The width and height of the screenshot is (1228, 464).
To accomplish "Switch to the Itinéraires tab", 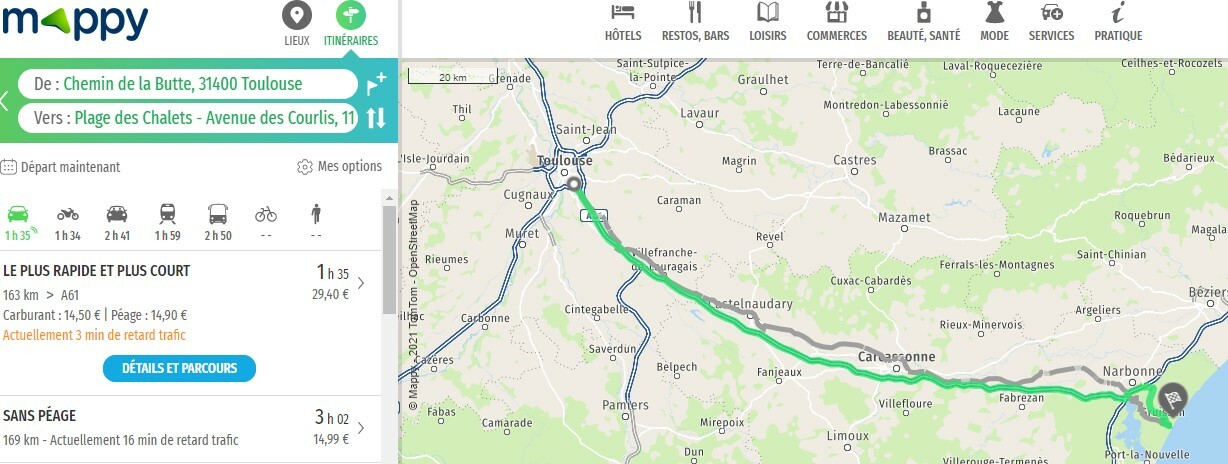I will pyautogui.click(x=351, y=25).
